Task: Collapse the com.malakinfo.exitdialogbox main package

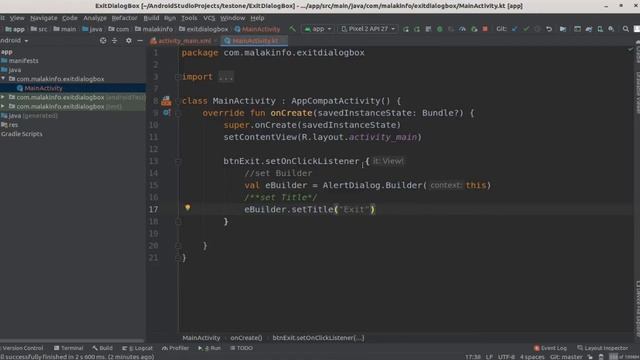Action: [x=3, y=78]
